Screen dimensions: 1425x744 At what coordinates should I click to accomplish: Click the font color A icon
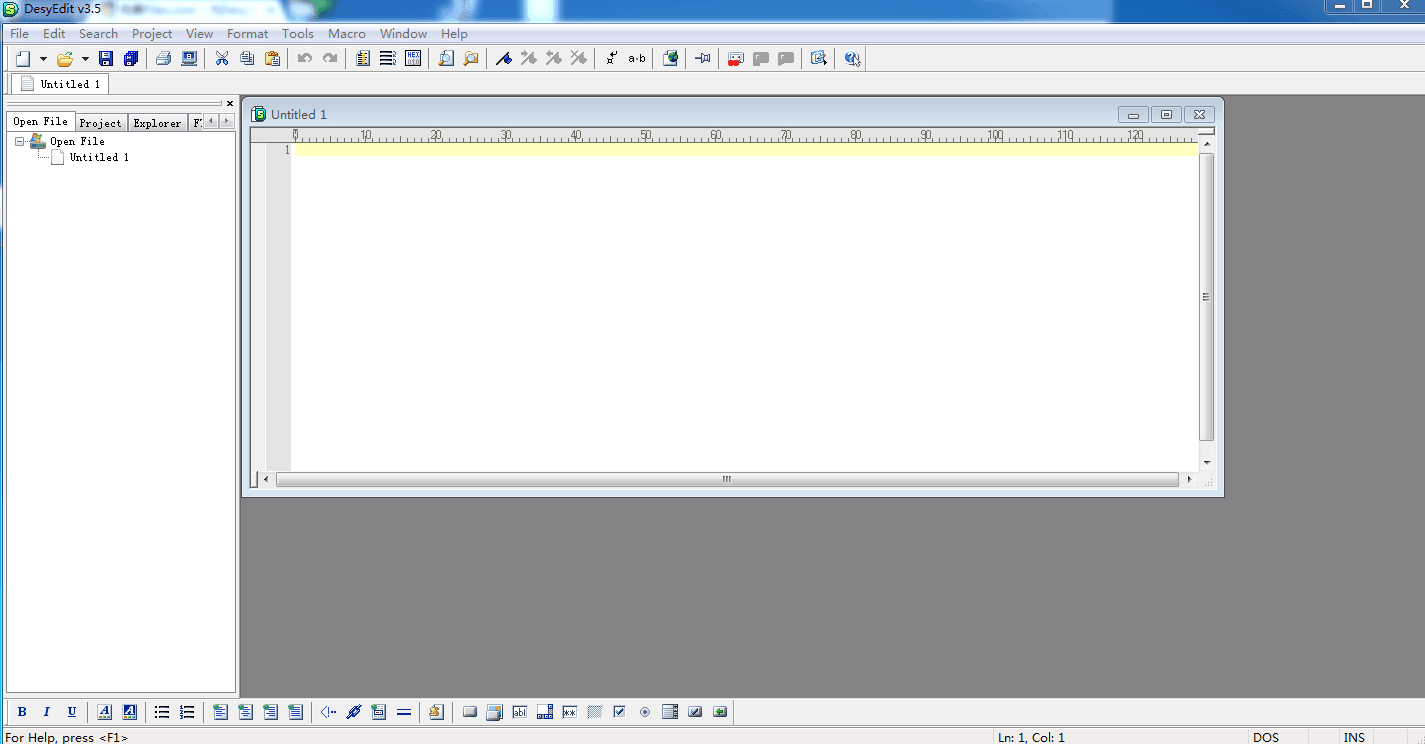(104, 712)
